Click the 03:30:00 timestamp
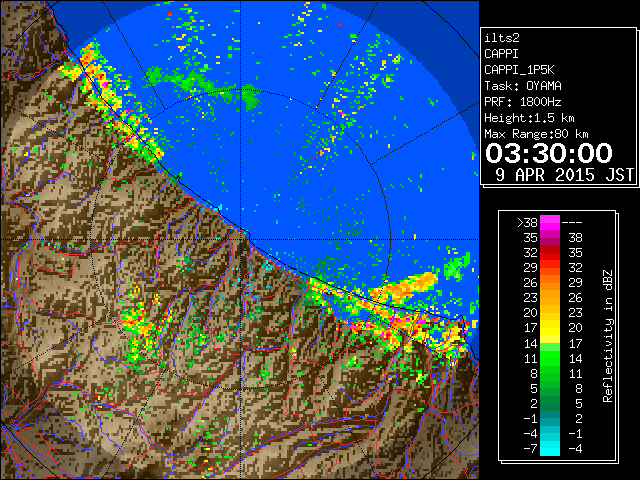The width and height of the screenshot is (640, 480). coord(549,153)
